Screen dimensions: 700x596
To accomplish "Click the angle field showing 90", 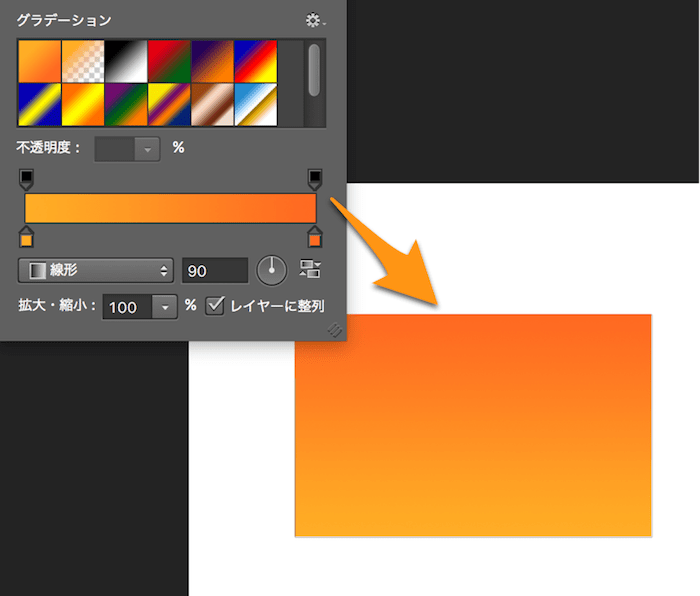I will [215, 271].
